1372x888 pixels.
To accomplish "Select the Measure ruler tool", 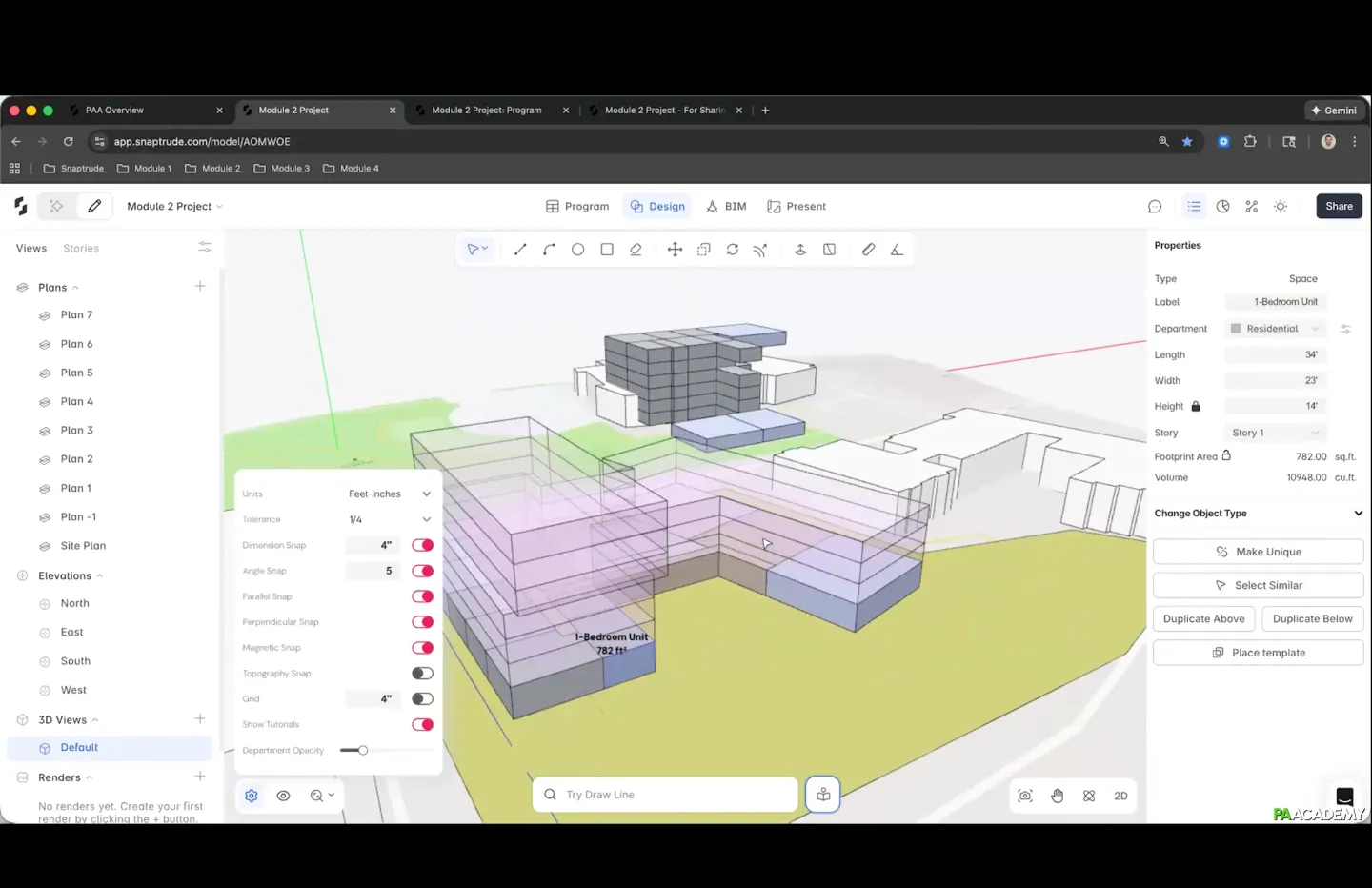I will (x=868, y=250).
